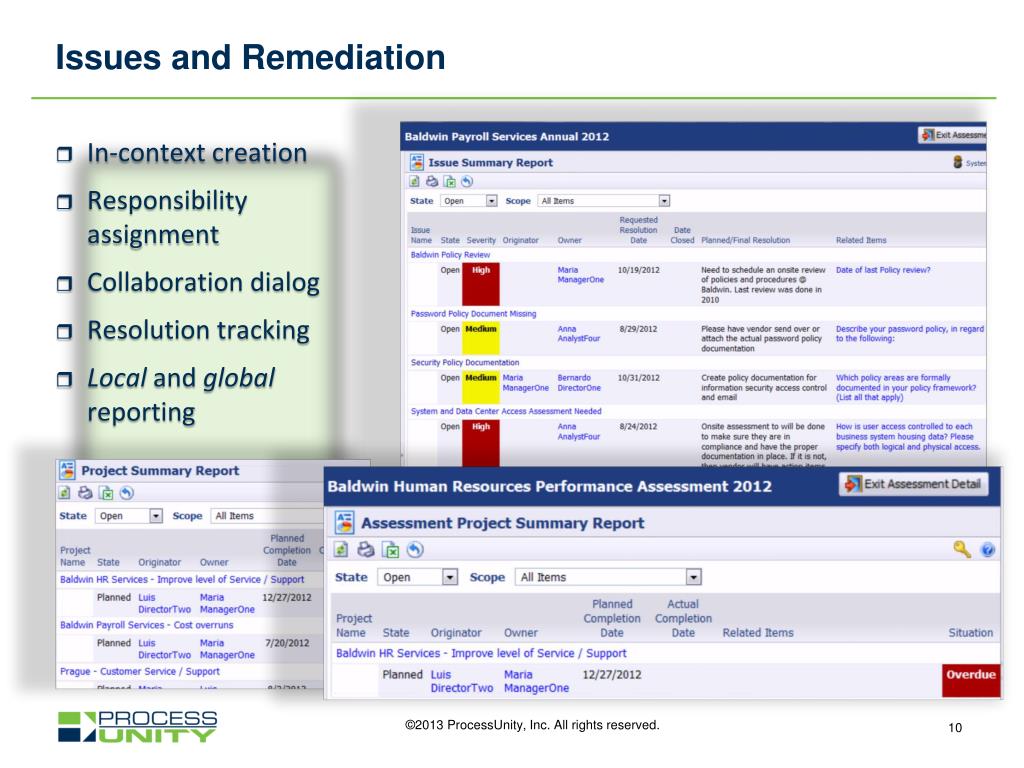Click Luis DirectorTwo originator in Assessment report
The height and width of the screenshot is (768, 1024).
(462, 681)
